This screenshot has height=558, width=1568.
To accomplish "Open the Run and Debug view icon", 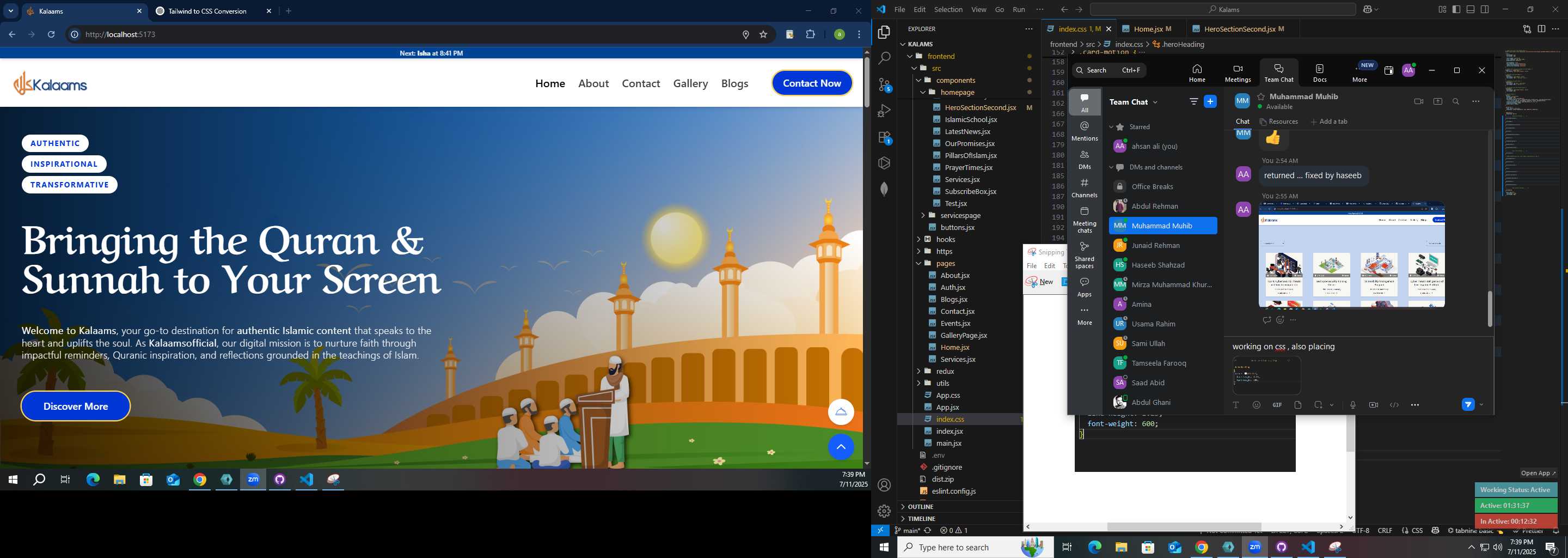I will 884,112.
